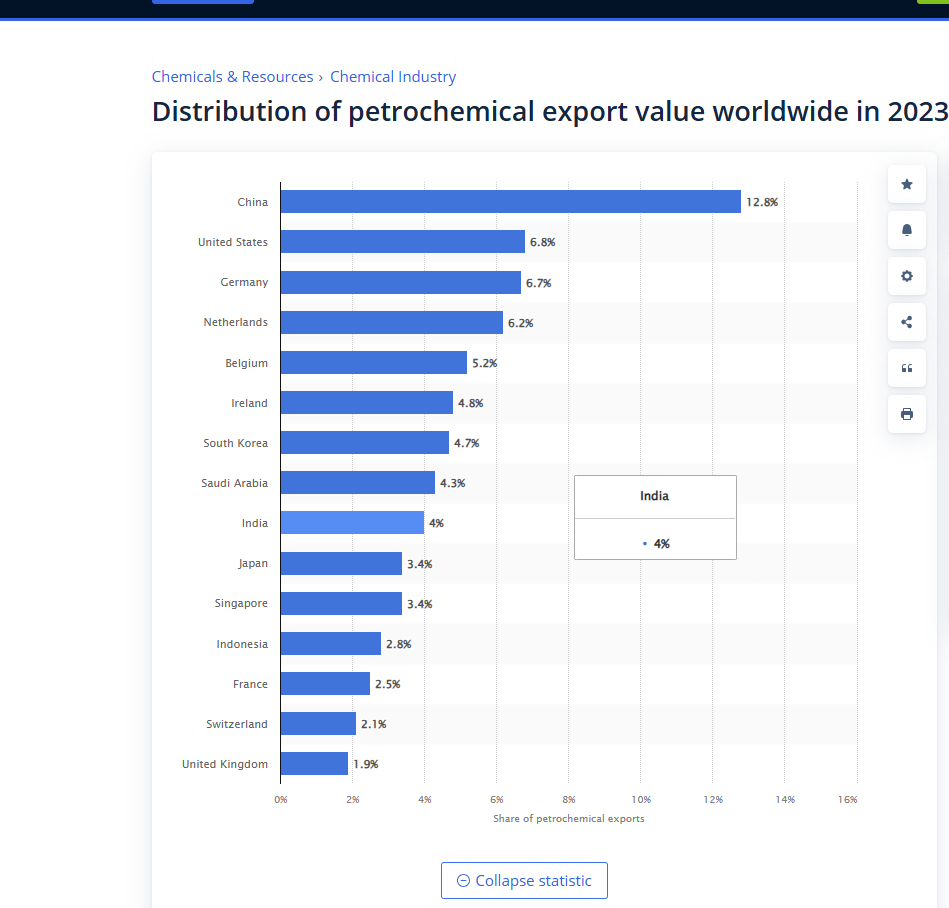Screen dimensions: 949x908
Task: Click the United Kingdom axis label
Action: [225, 765]
